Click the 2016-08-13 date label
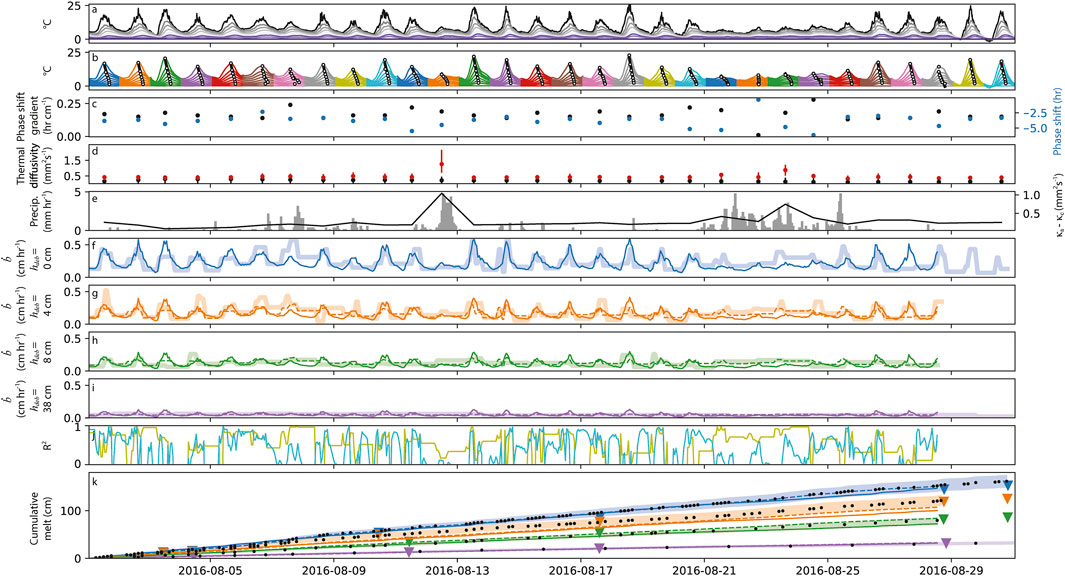1065x576 pixels. 458,570
